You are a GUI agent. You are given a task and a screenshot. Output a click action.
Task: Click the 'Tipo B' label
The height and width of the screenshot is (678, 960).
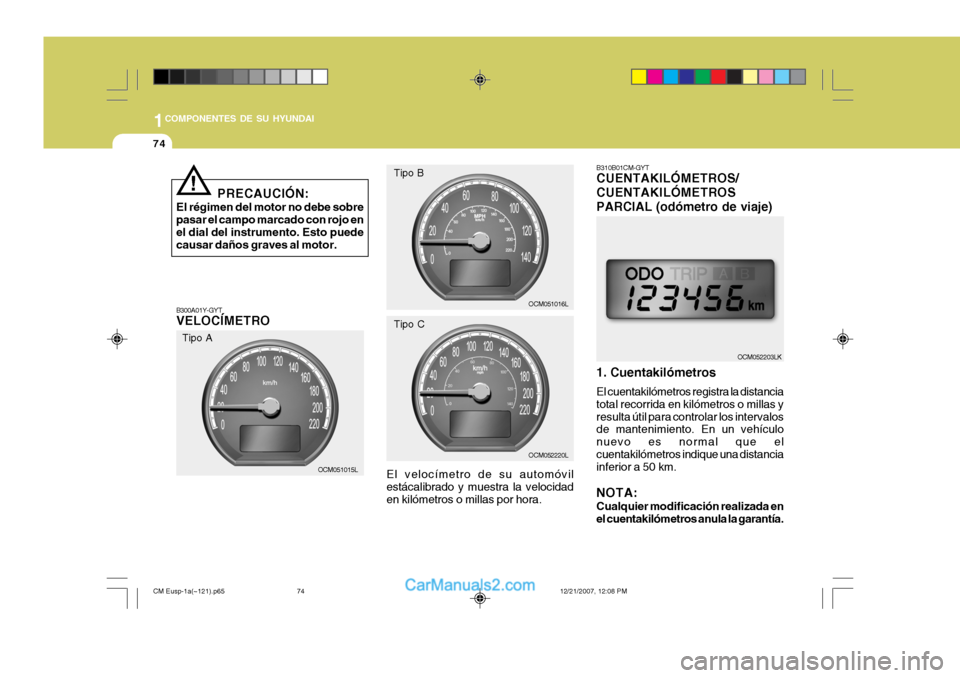(x=408, y=173)
